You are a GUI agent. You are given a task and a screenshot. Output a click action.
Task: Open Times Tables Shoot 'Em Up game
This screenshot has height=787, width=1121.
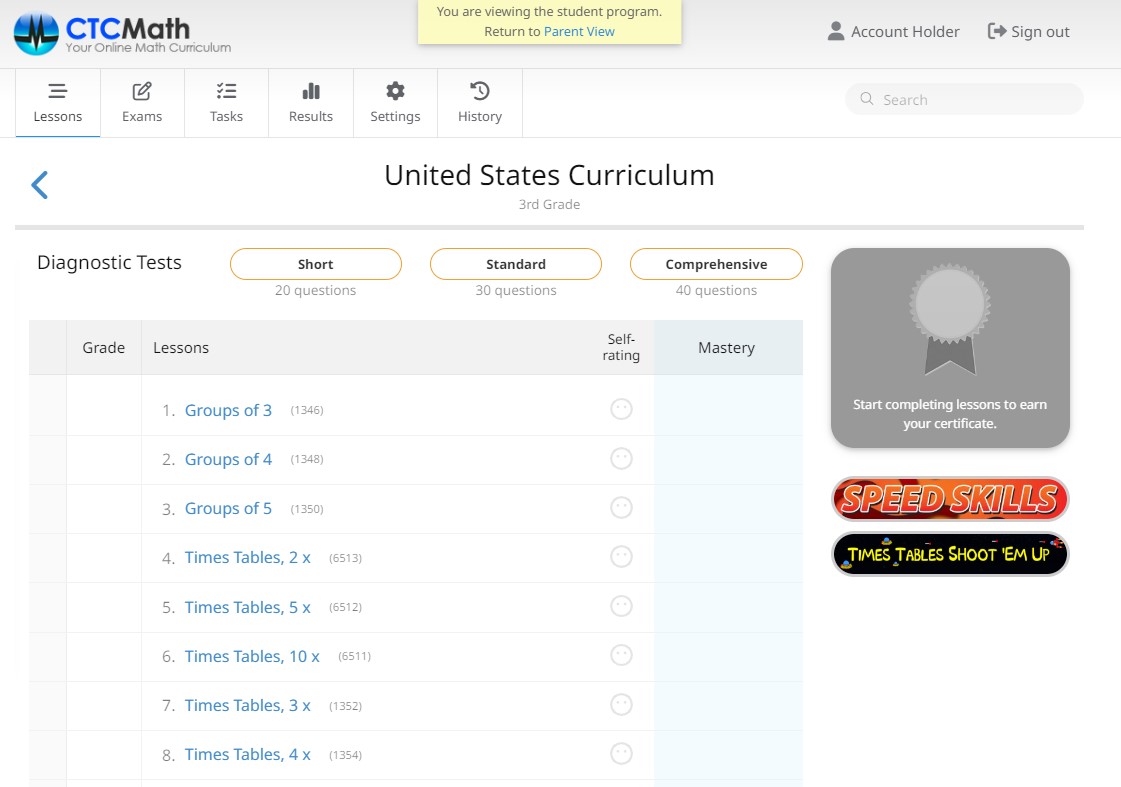coord(950,554)
